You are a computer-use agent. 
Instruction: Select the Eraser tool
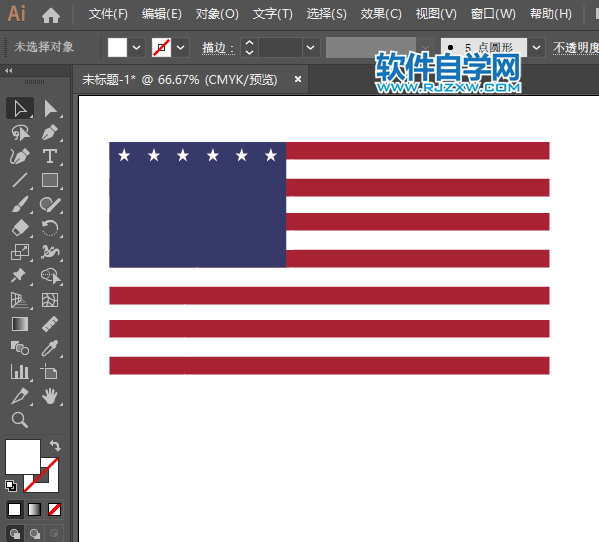pyautogui.click(x=20, y=228)
